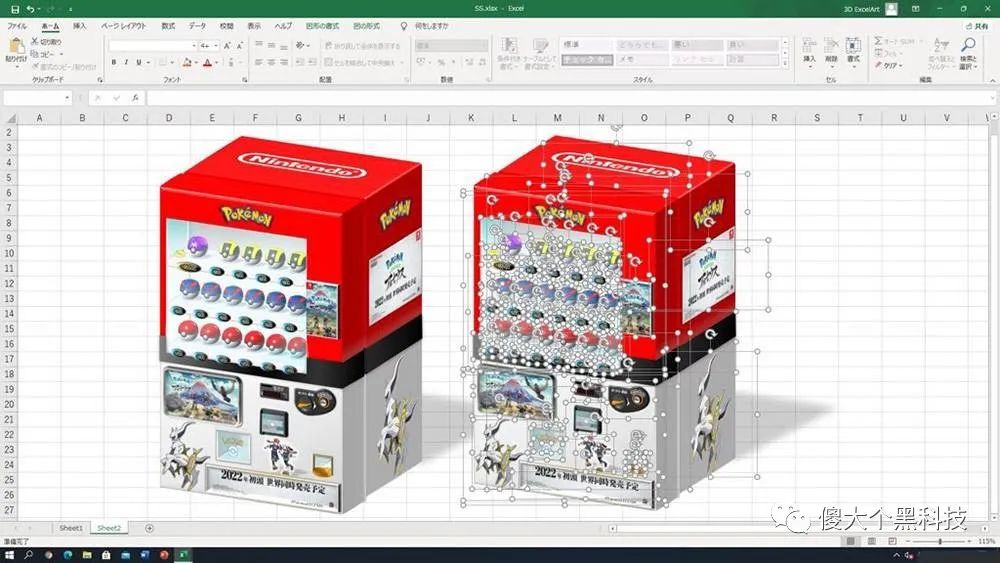Image resolution: width=1000 pixels, height=563 pixels.
Task: Toggle Wrap Text (折り返して全体を表示する)
Action: tap(362, 46)
